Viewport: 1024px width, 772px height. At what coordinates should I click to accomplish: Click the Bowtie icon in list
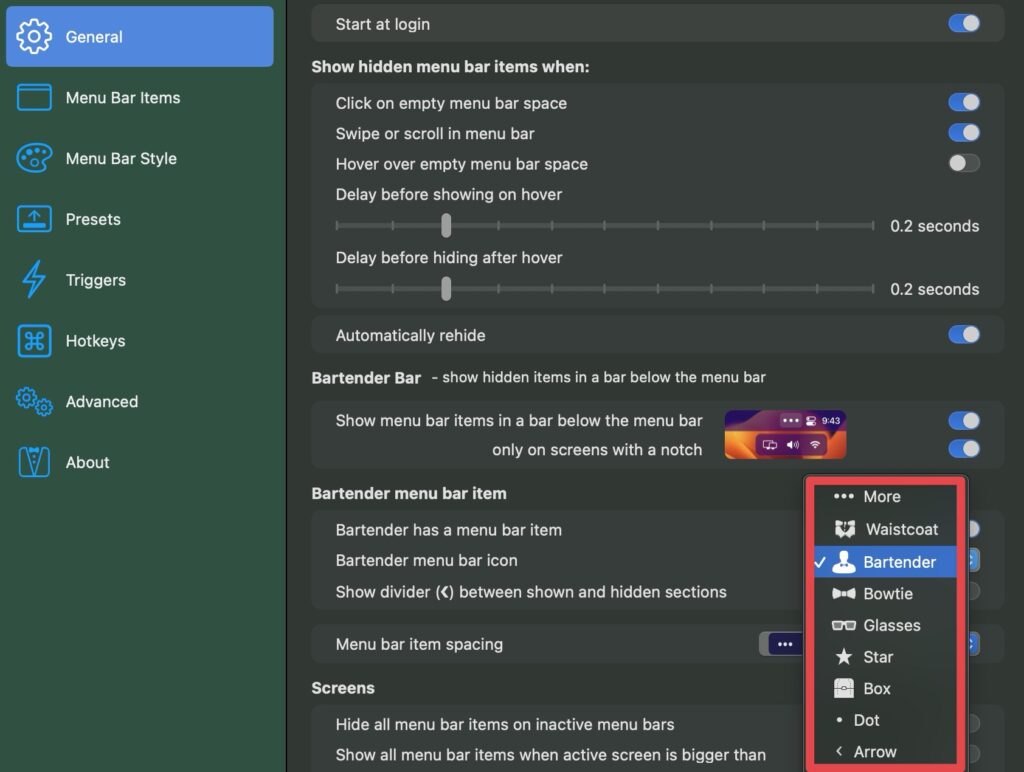point(844,594)
